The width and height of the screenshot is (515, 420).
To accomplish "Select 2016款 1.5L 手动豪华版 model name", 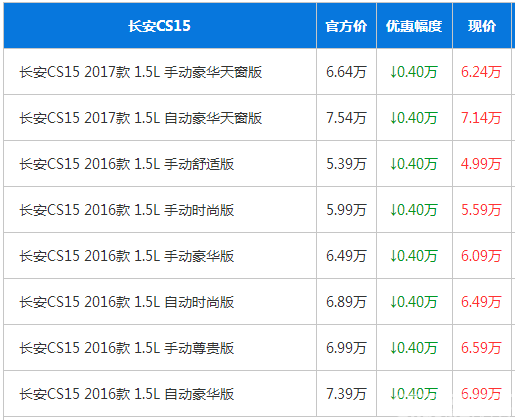I will [x=127, y=256].
